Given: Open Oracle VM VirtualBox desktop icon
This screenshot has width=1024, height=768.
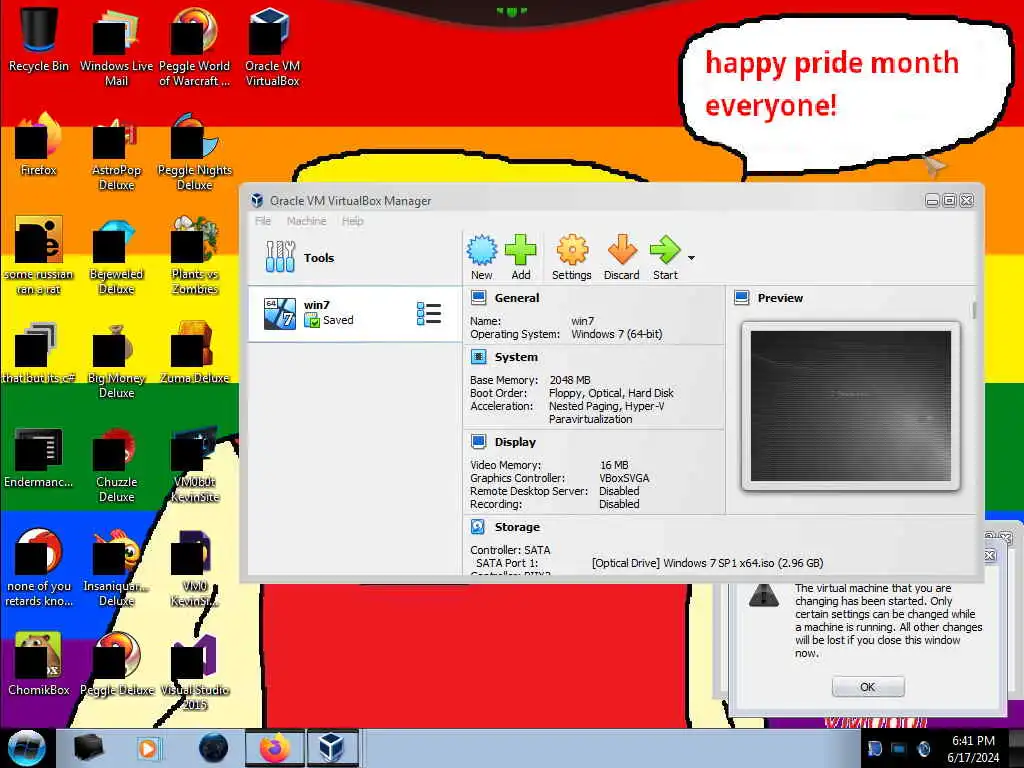Looking at the screenshot, I should [272, 47].
